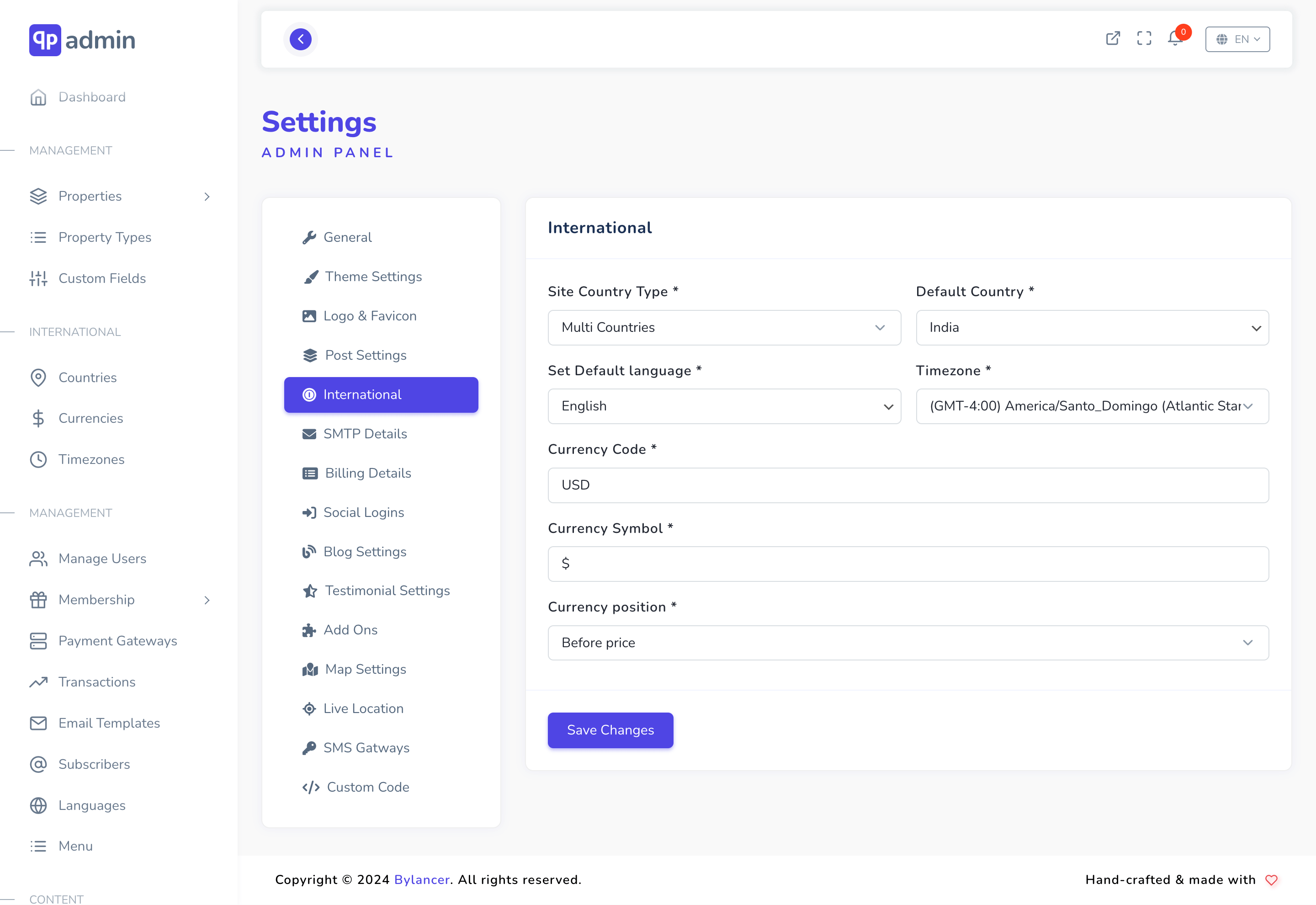Toggle fullscreen mode icon
Screen dimensions: 1316x905
(1144, 38)
